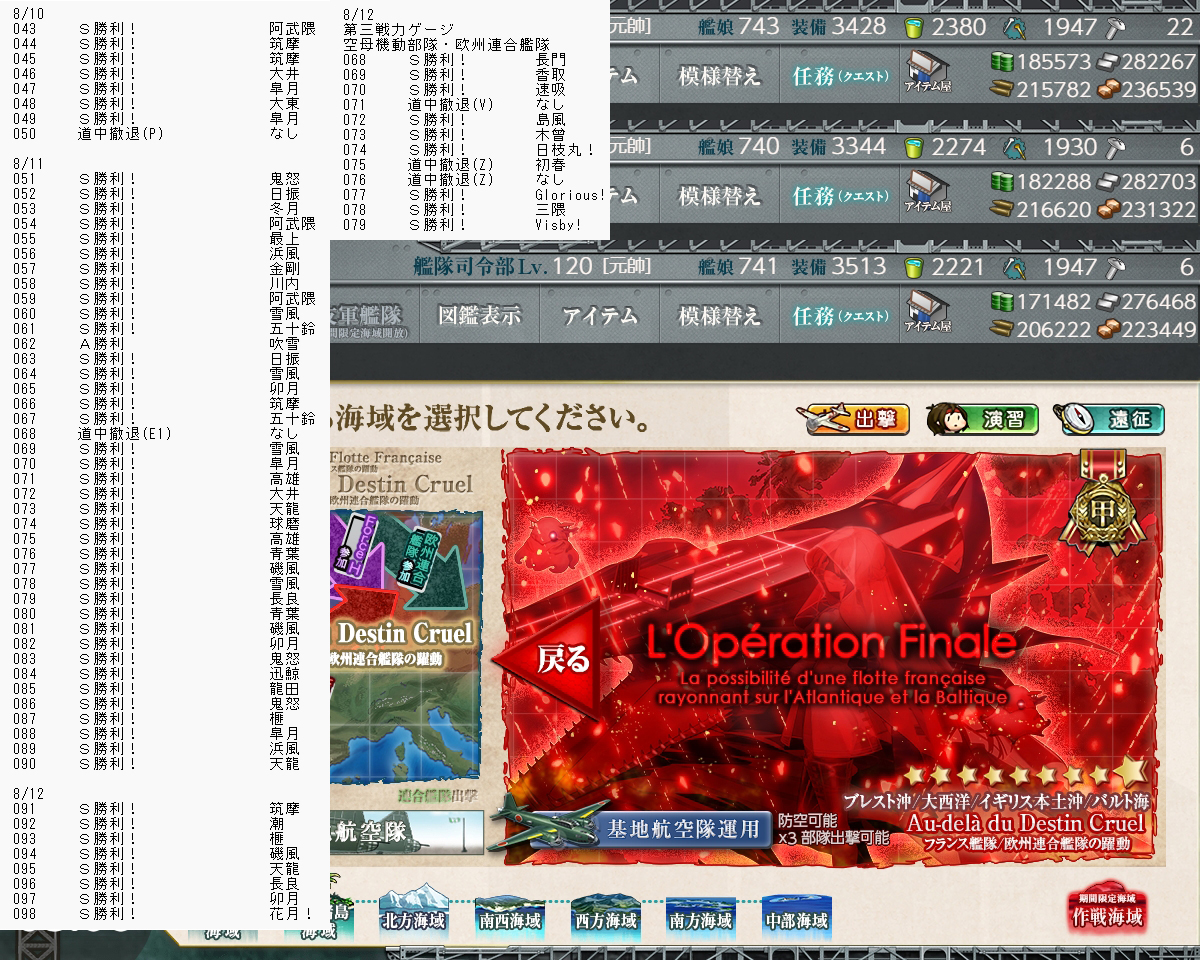Click the repair bucket icon beside 2221

click(912, 267)
